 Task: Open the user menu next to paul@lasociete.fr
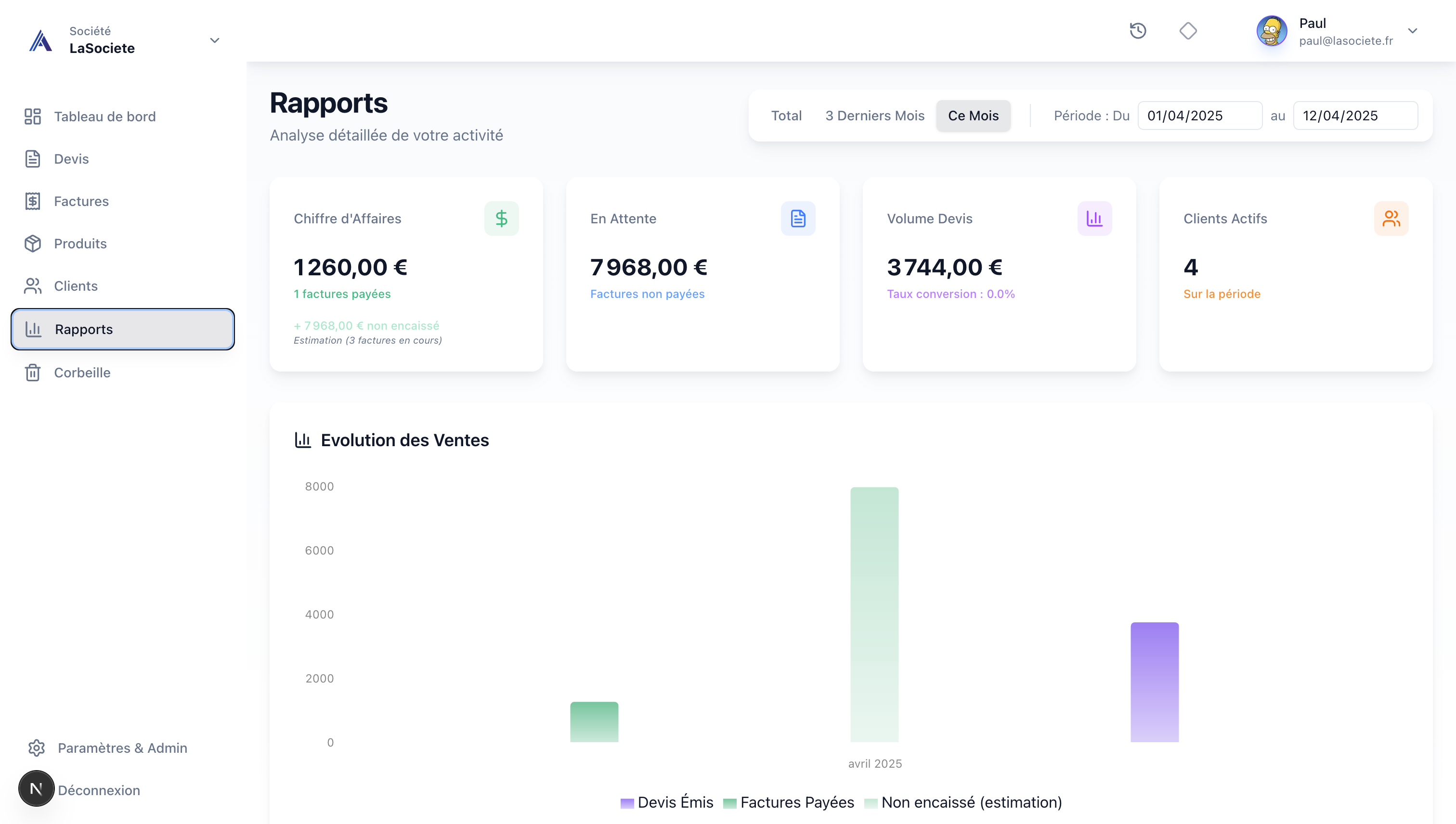1414,31
